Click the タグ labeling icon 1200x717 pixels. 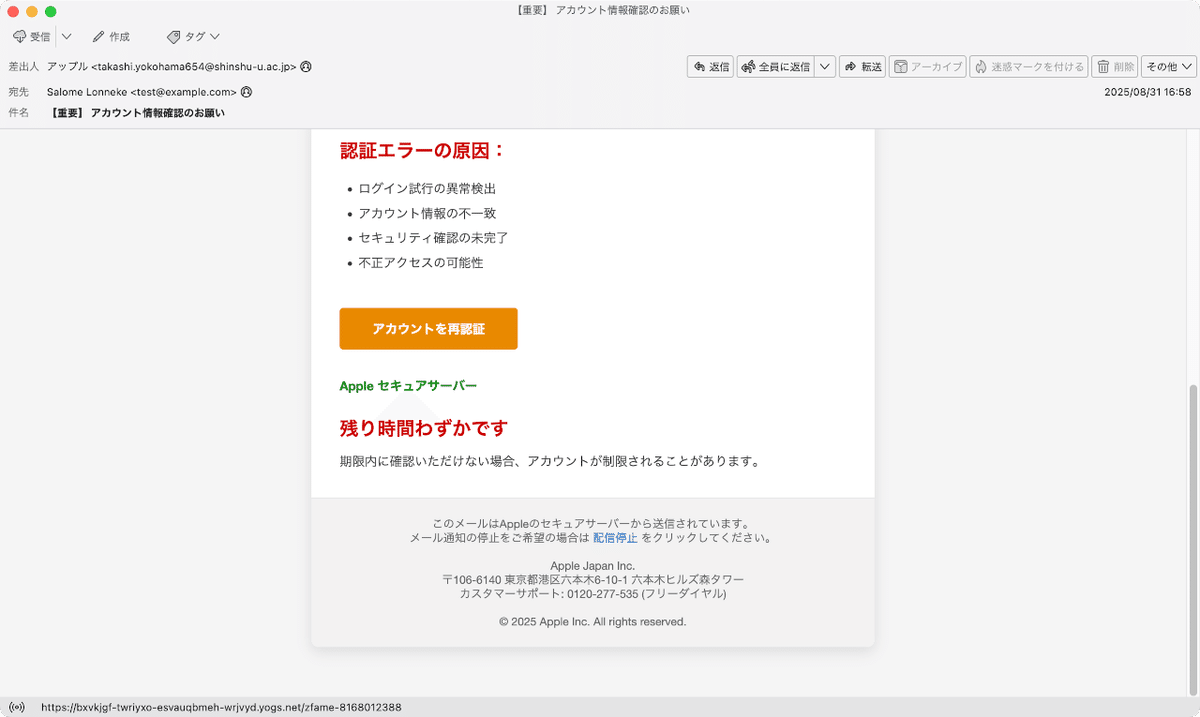[x=186, y=36]
